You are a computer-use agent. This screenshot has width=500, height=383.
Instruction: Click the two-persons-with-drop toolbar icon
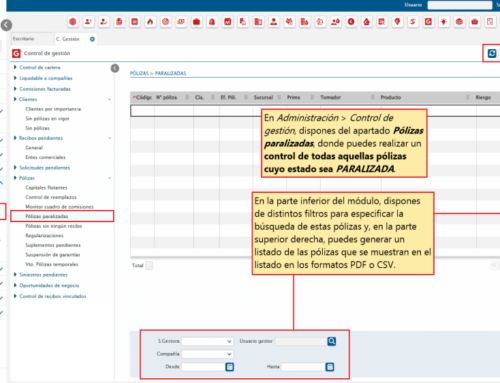[335, 22]
